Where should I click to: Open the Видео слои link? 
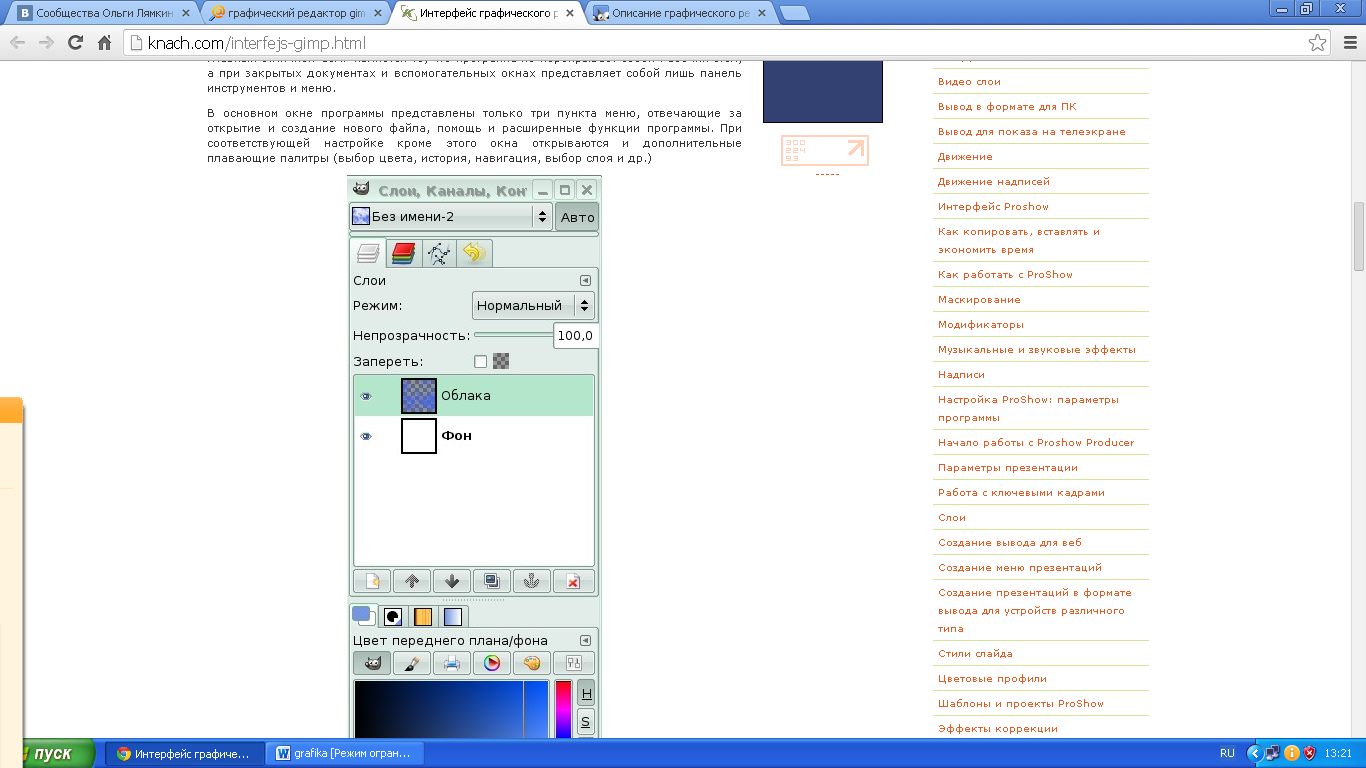tap(969, 82)
